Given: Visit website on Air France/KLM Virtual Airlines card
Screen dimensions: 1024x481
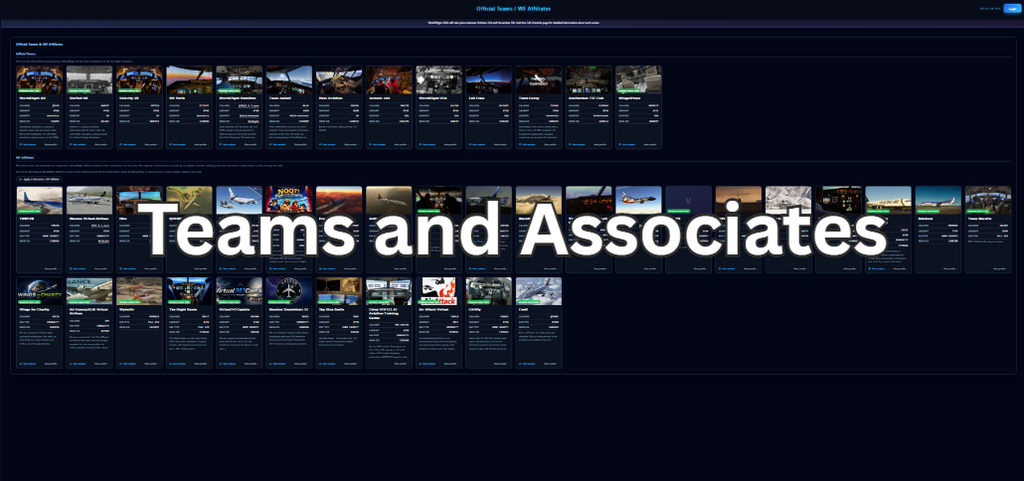Looking at the screenshot, I should pos(78,364).
